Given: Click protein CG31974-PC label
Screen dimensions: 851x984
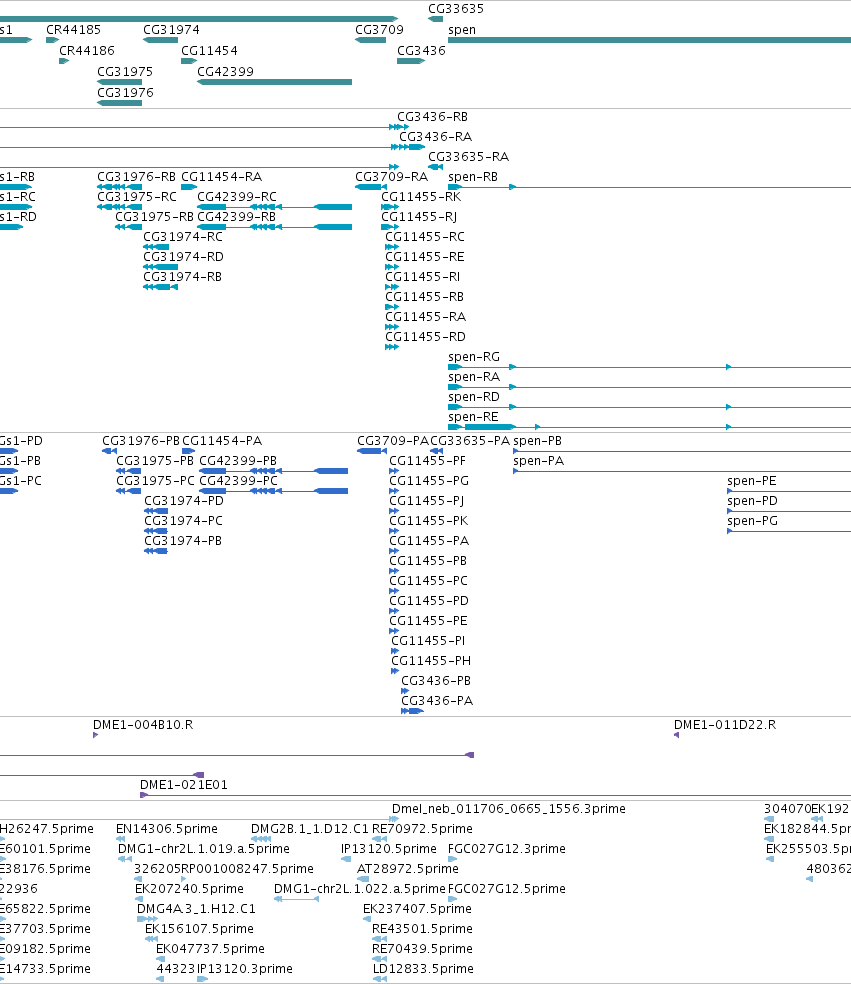Looking at the screenshot, I should (183, 521).
